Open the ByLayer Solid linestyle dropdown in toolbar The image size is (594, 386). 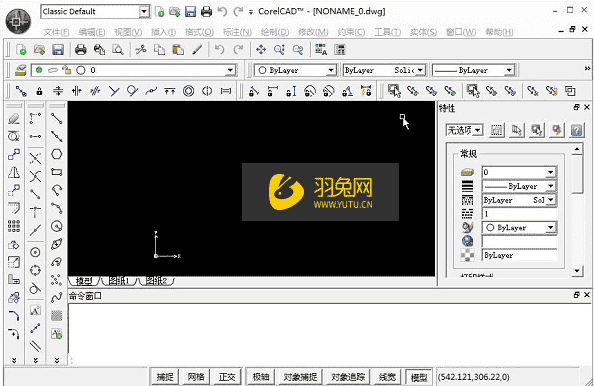click(384, 70)
